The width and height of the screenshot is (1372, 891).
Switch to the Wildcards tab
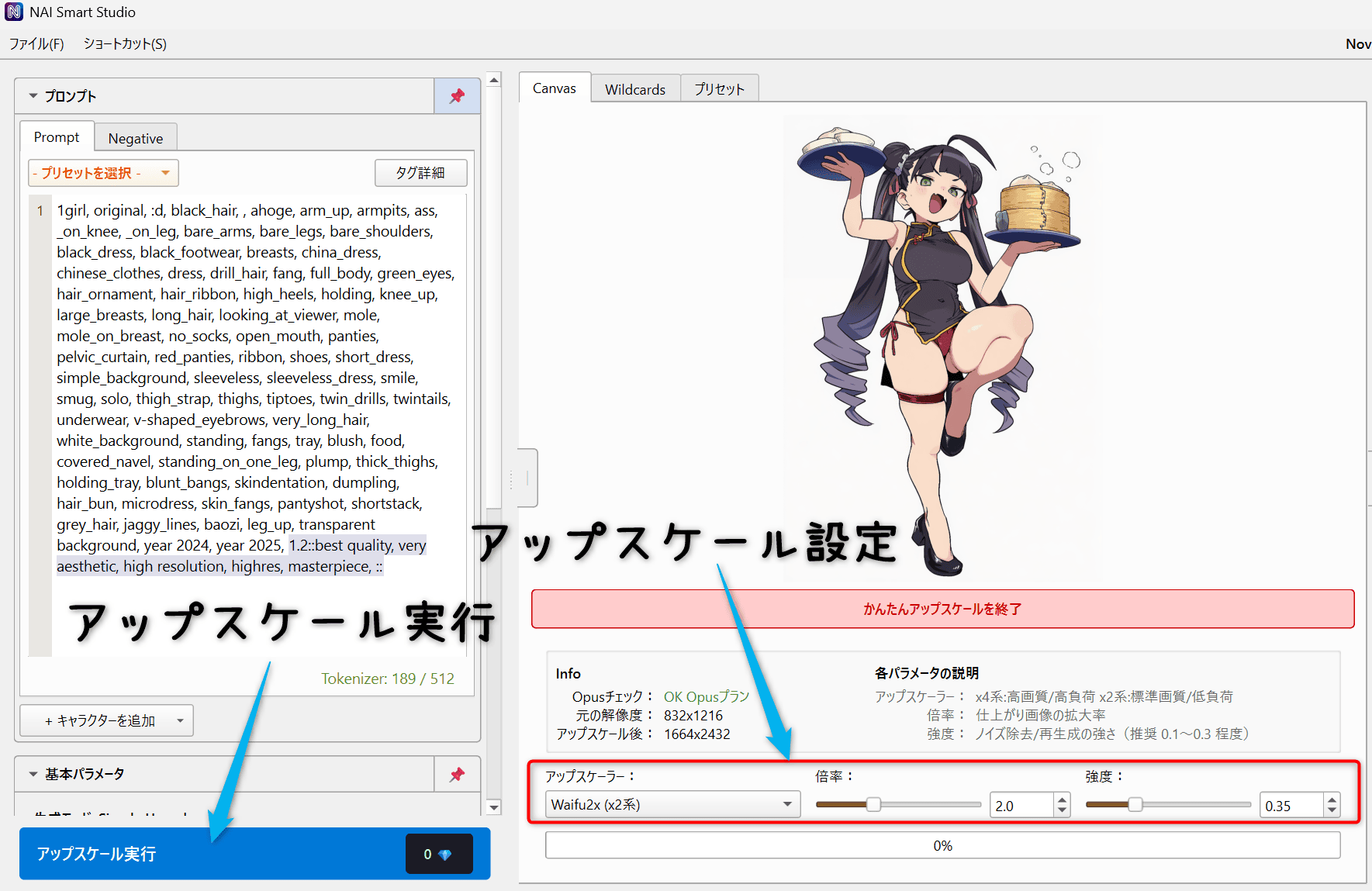pos(635,88)
